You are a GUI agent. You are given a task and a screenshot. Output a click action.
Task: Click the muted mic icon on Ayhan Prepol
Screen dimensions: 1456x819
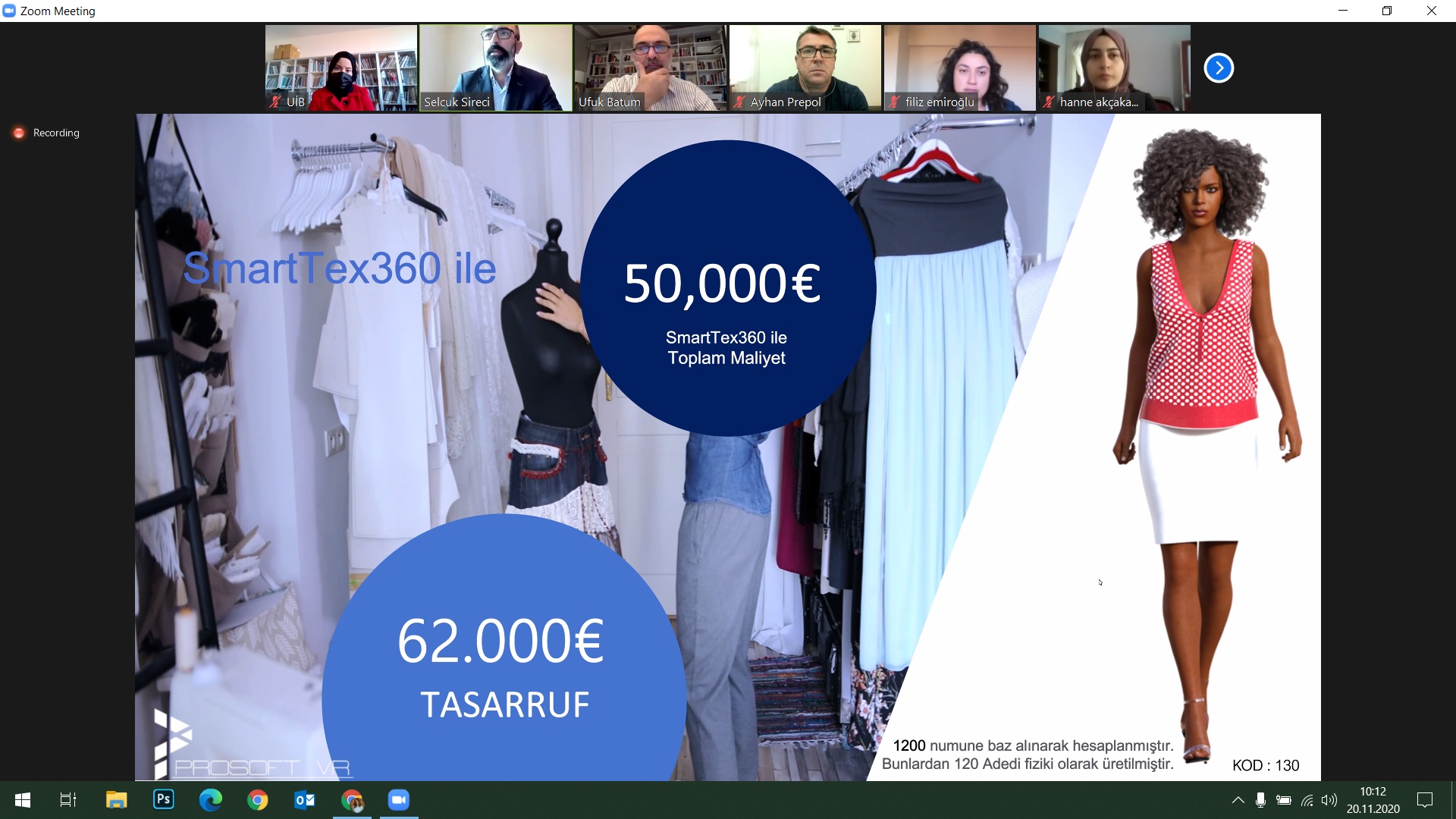point(739,102)
